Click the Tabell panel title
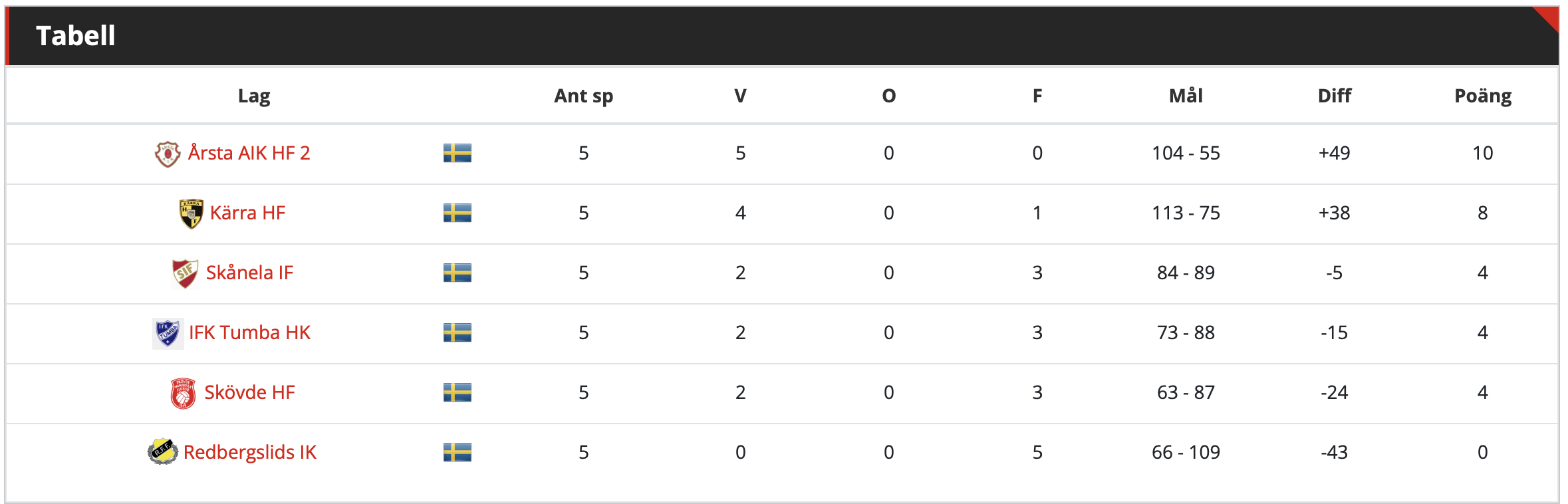 [76, 36]
